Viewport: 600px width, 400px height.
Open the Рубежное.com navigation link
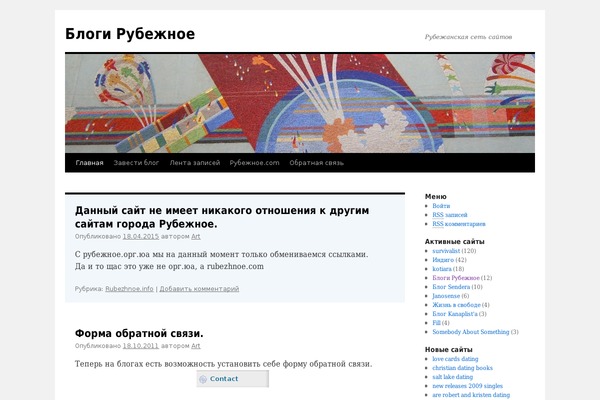click(254, 163)
